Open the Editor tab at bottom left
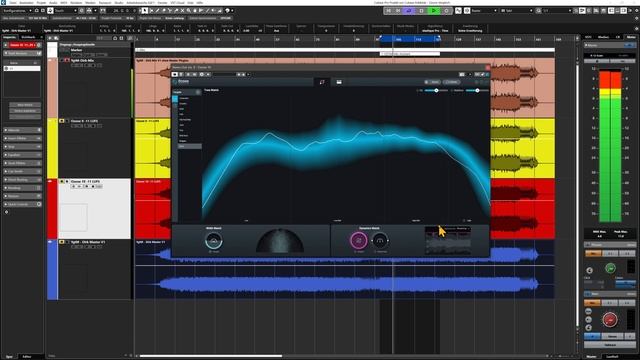The width and height of the screenshot is (640, 360). click(27, 357)
